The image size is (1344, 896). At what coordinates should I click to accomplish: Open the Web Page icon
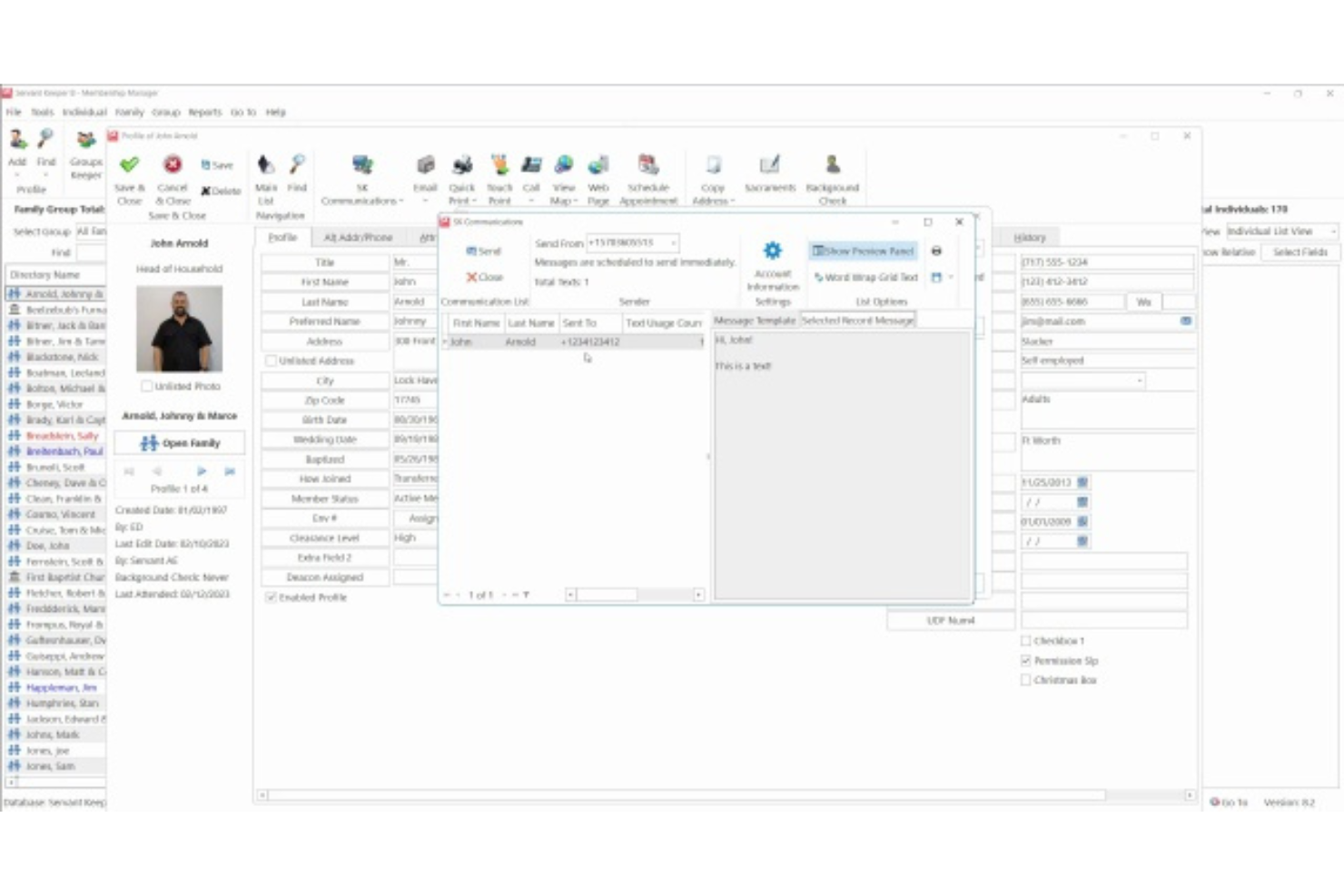coord(598,164)
